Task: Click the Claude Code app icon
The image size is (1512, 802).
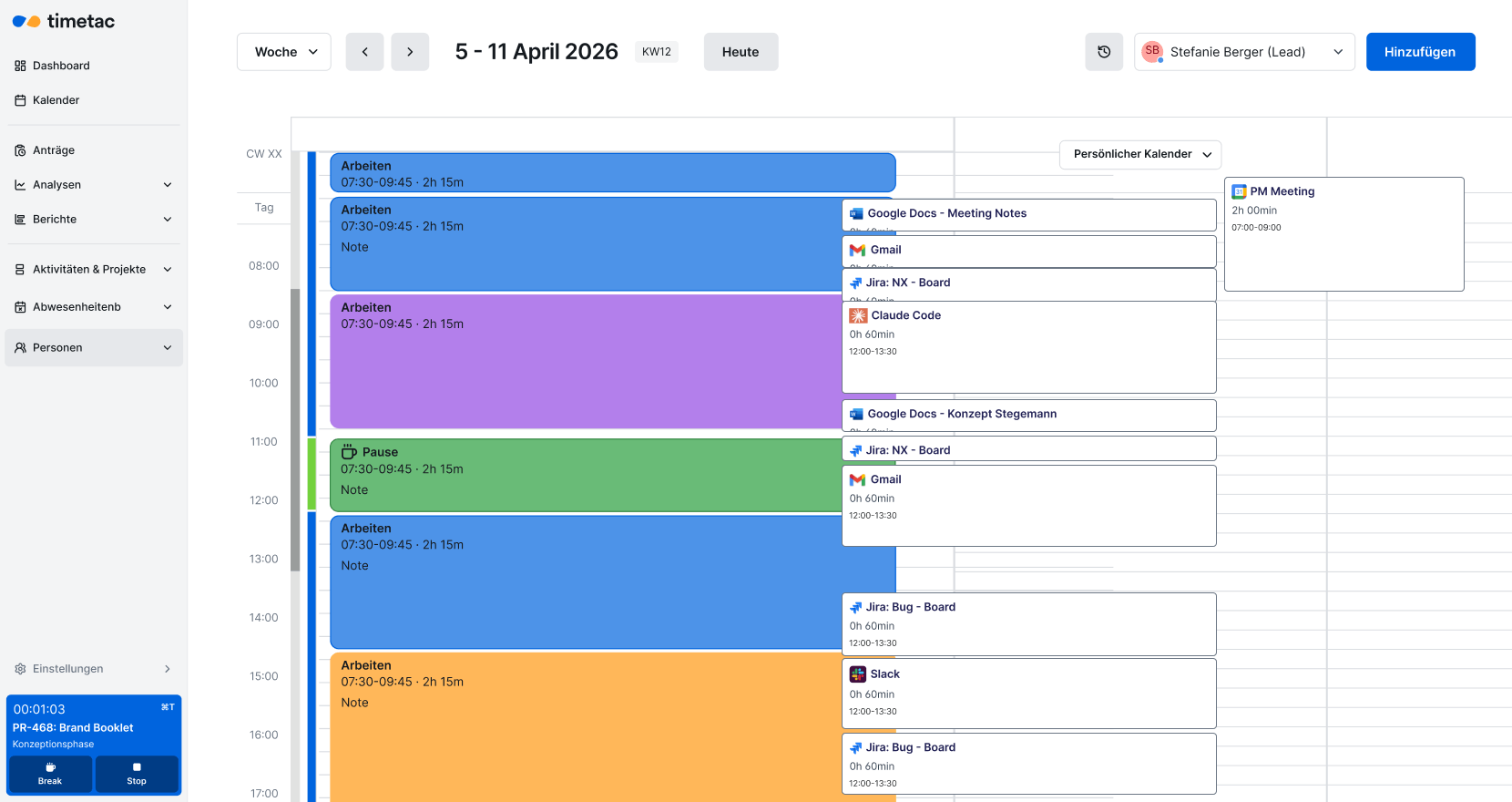Action: [x=858, y=315]
